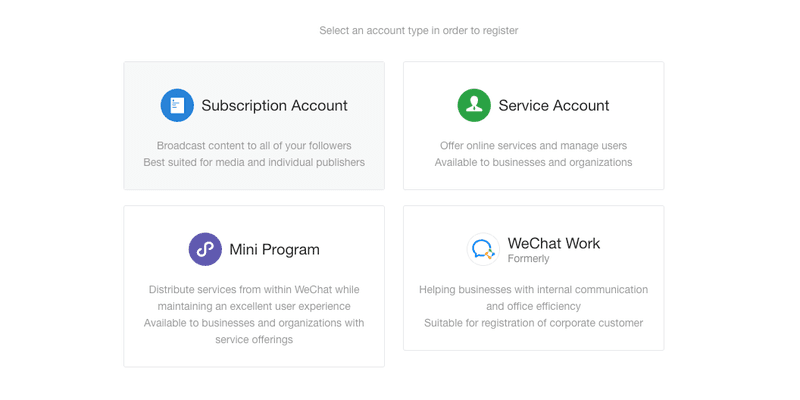Click 'Broadcast content to all of your followers'
This screenshot has width=800, height=400.
[x=254, y=146]
